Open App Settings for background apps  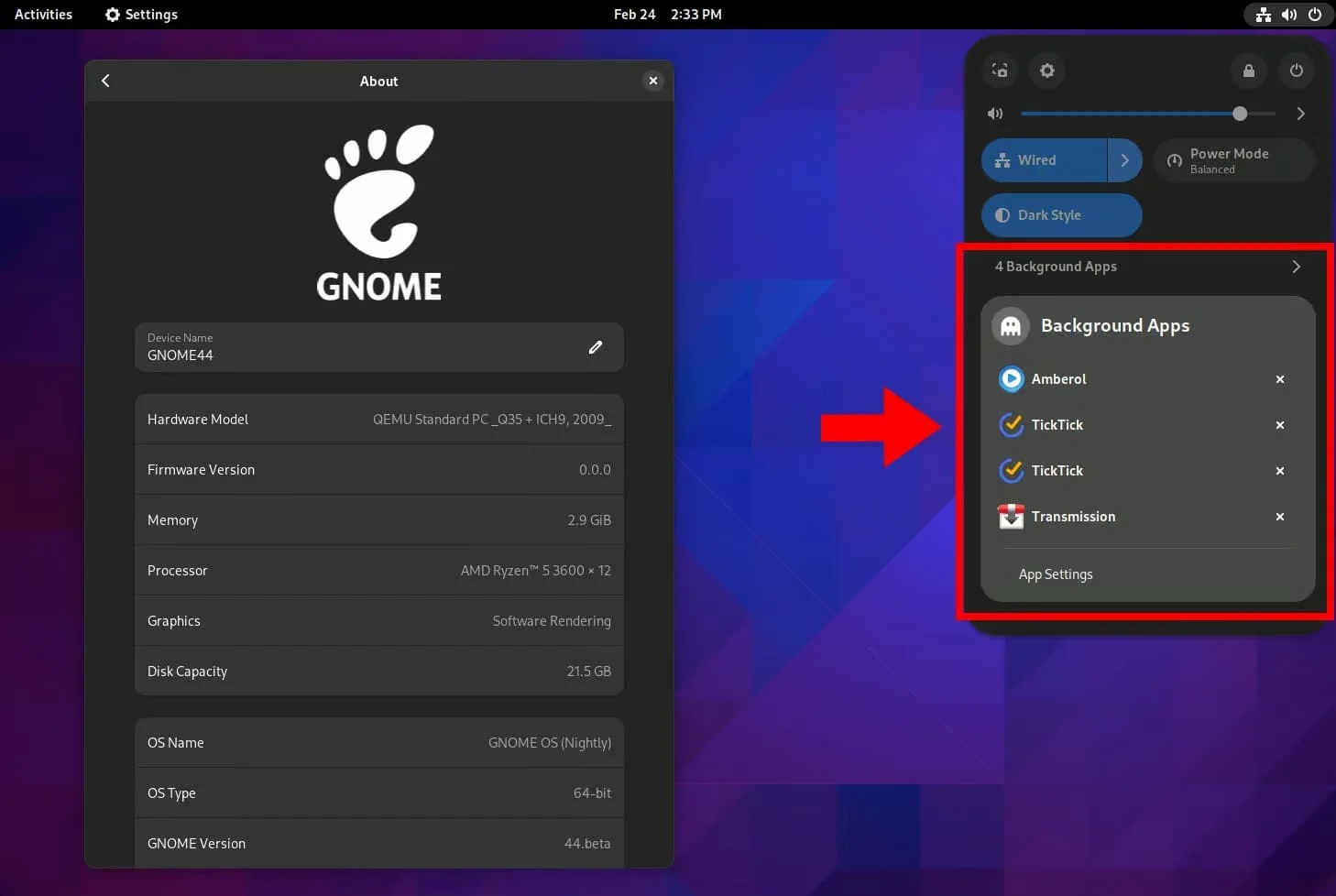pos(1055,574)
